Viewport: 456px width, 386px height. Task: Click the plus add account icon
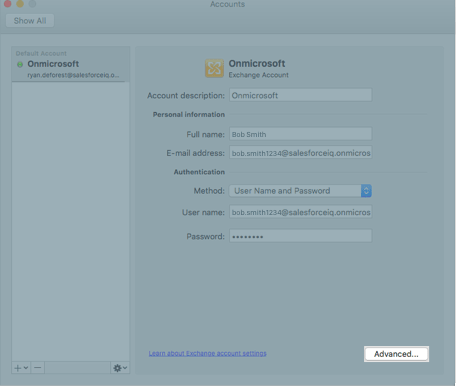(x=18, y=368)
